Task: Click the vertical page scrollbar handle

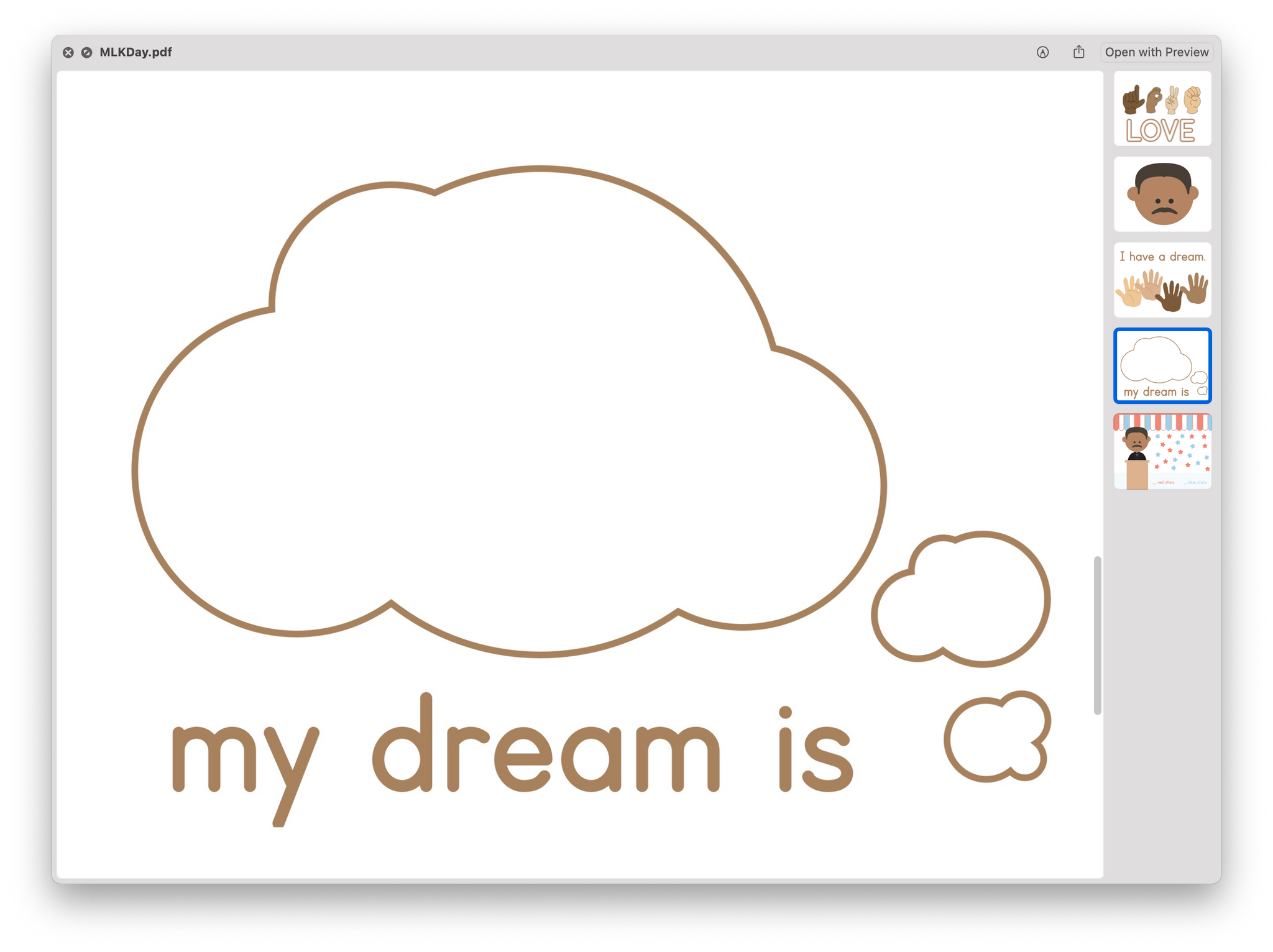Action: coord(1097,635)
